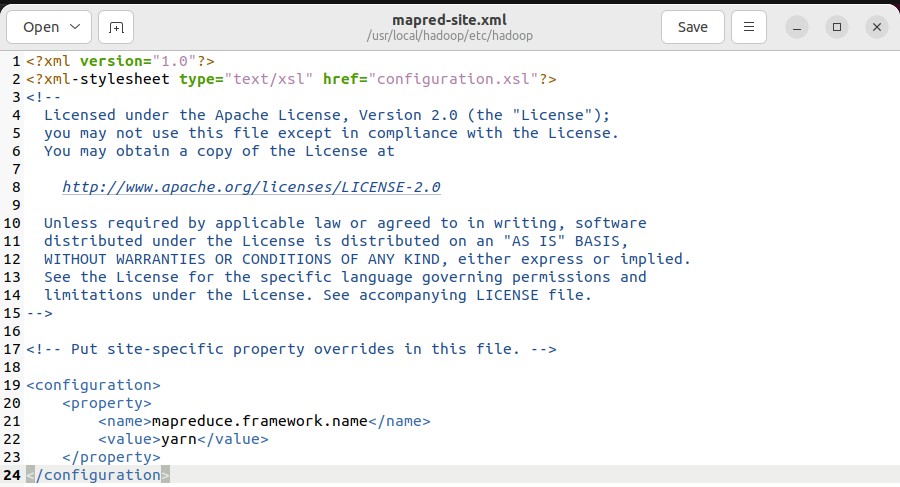The height and width of the screenshot is (487, 900).
Task: Click the closing configuration tag on line 24
Action: point(98,475)
